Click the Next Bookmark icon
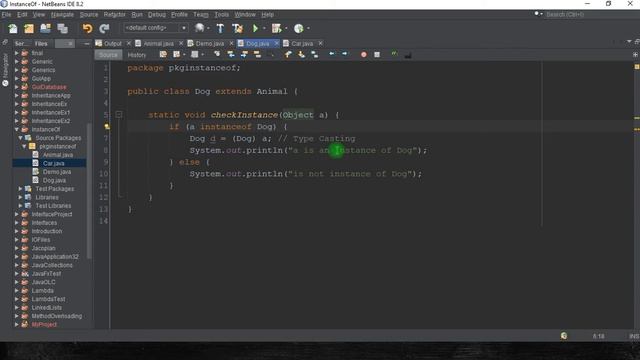Viewport: 640px width, 360px height. click(x=301, y=54)
